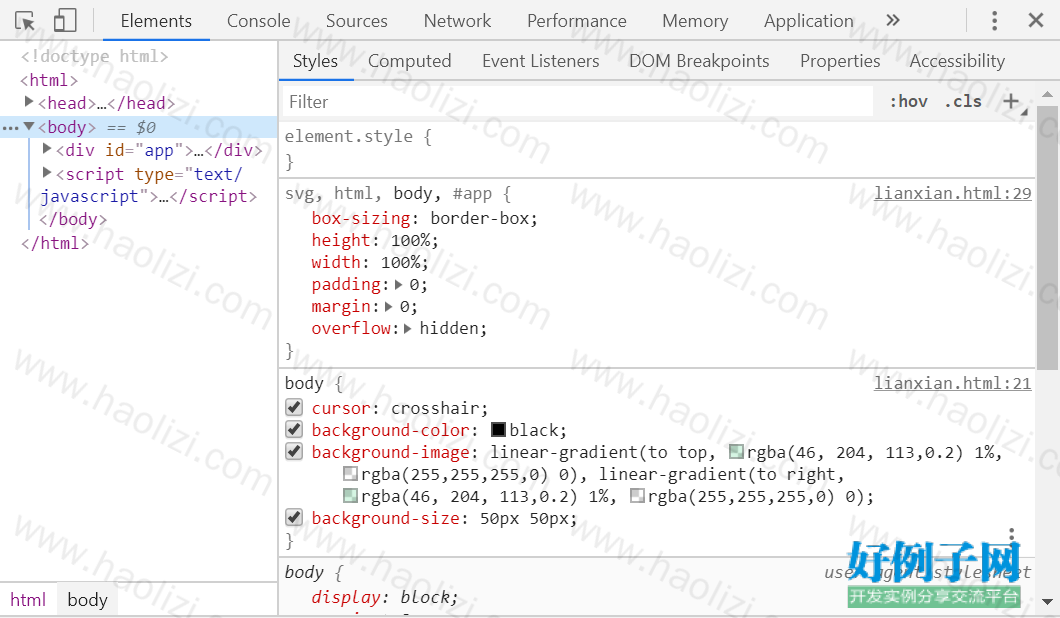Click the styles pane scrollbar thumb

coord(1048,238)
